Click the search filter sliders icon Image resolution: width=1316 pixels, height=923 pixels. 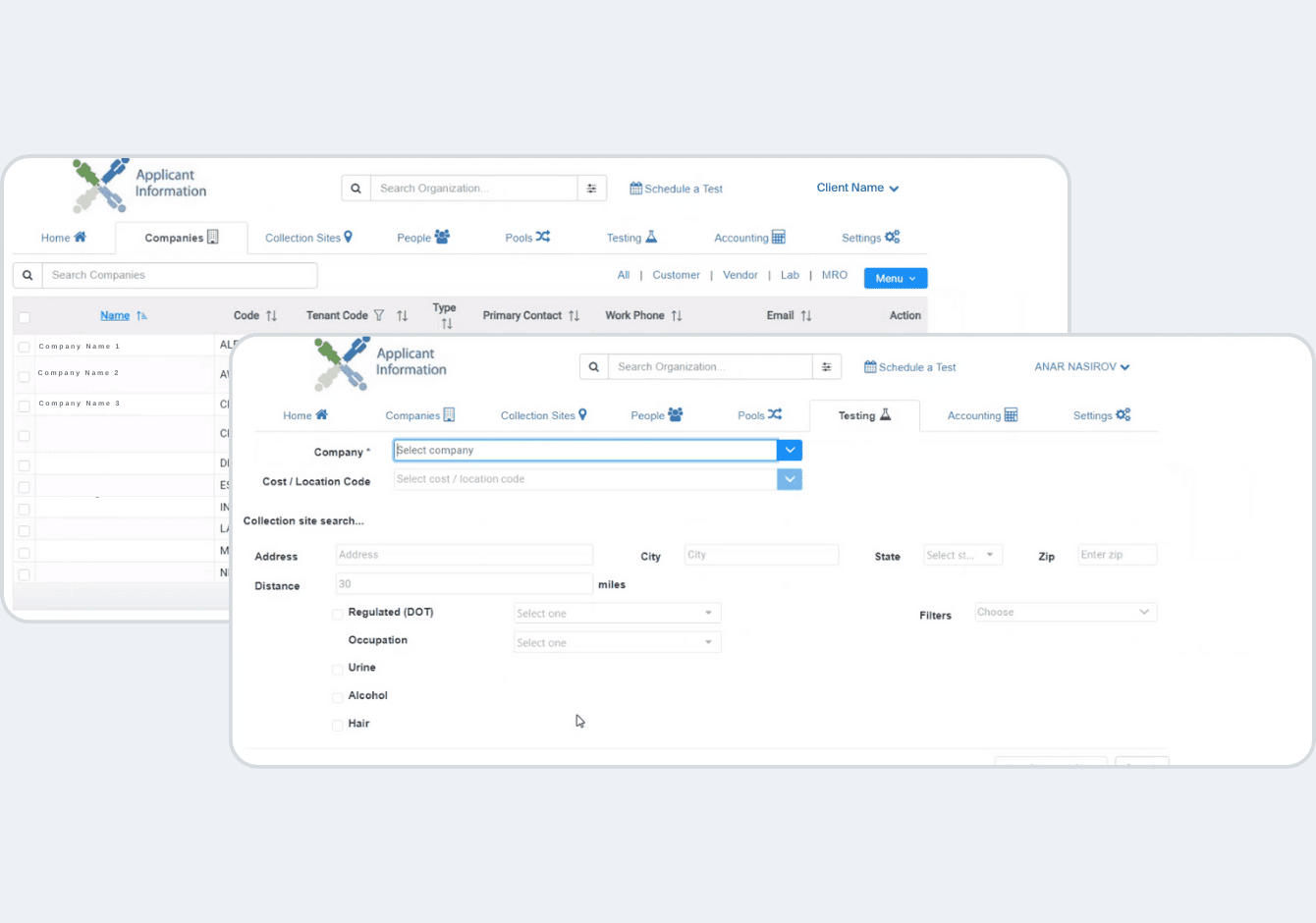point(826,365)
